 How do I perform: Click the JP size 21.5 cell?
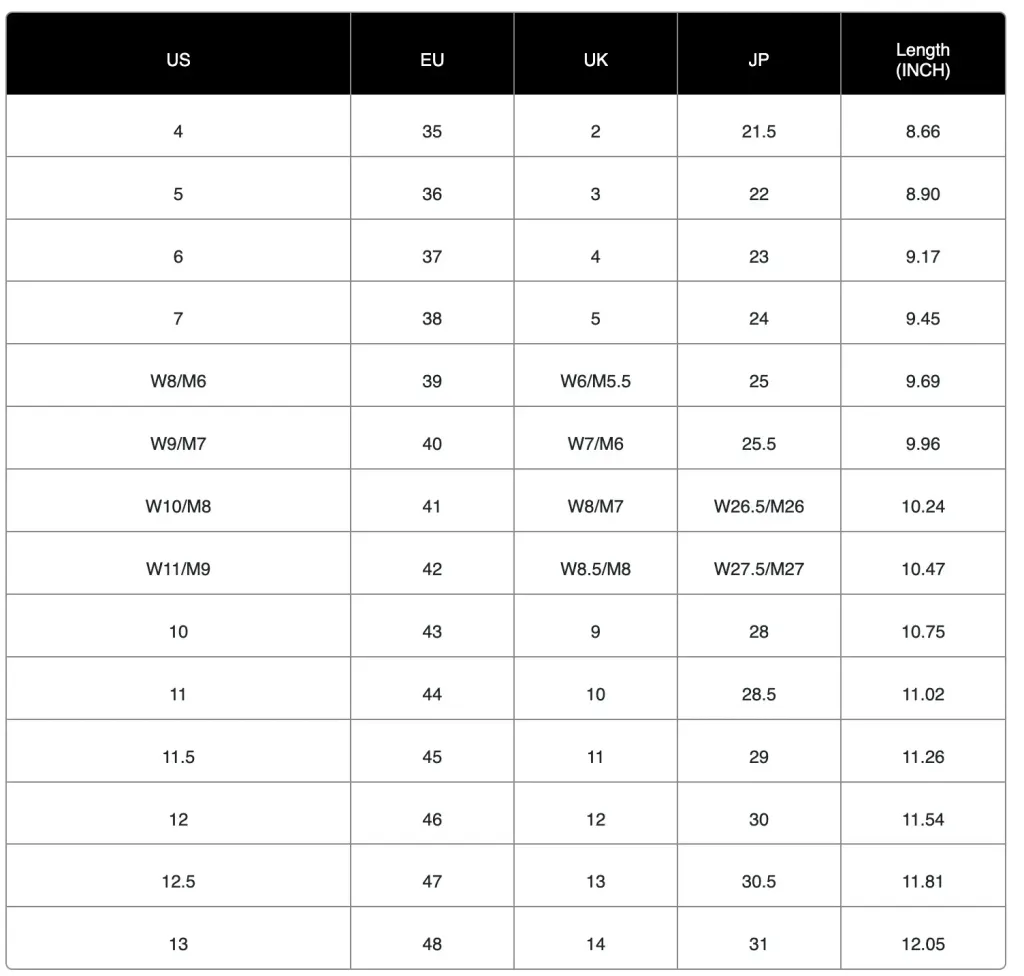pyautogui.click(x=758, y=131)
